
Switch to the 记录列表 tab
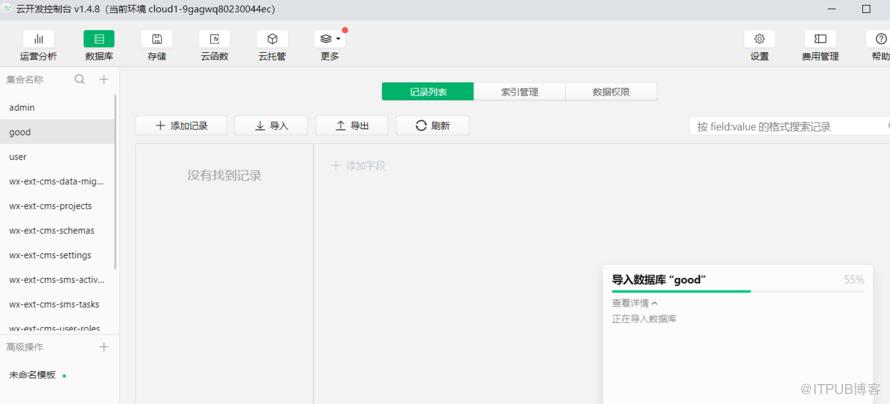[428, 92]
